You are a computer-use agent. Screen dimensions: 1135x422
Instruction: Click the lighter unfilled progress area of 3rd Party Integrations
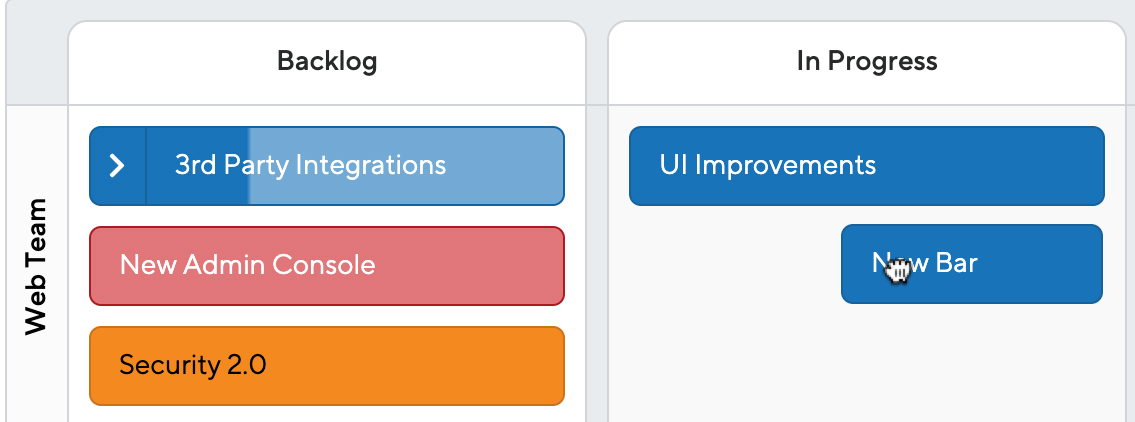(405, 166)
